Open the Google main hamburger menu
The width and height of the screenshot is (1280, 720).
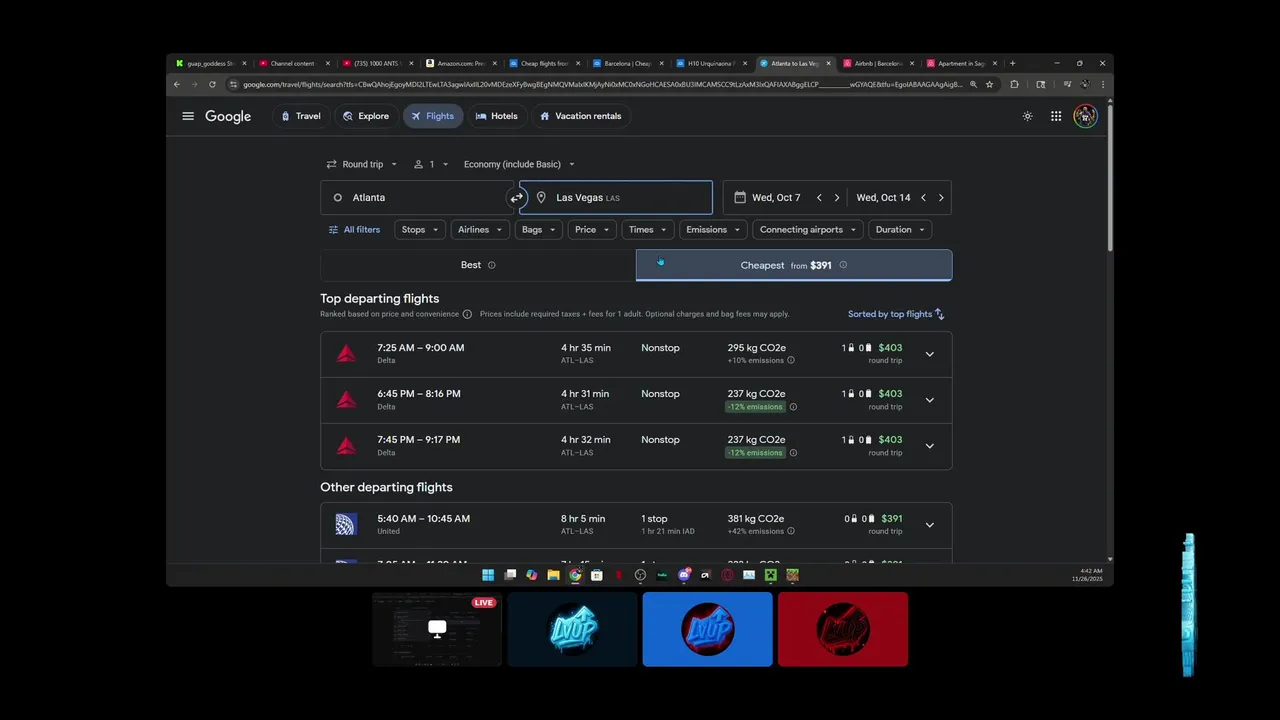pyautogui.click(x=187, y=116)
